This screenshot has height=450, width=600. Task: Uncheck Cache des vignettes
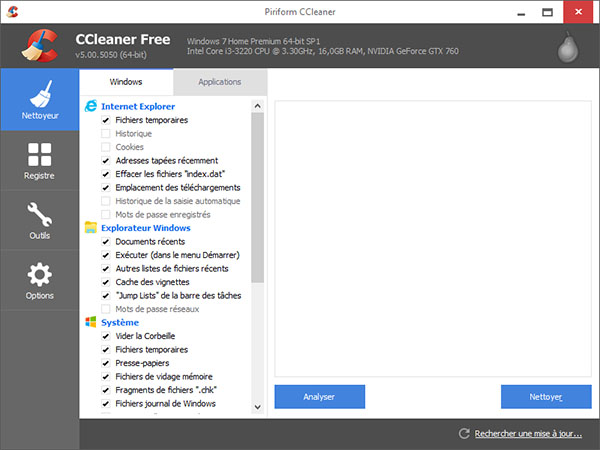[x=106, y=282]
